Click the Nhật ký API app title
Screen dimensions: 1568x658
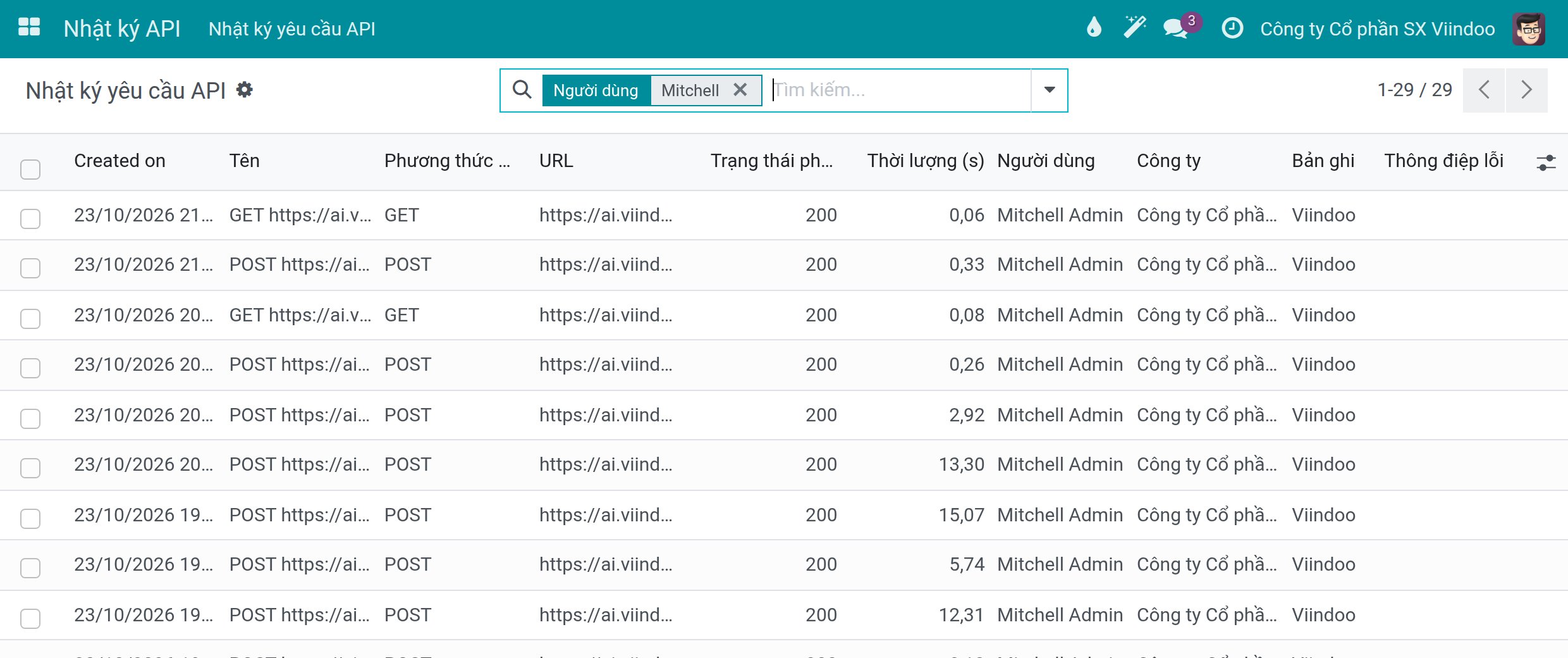click(122, 28)
